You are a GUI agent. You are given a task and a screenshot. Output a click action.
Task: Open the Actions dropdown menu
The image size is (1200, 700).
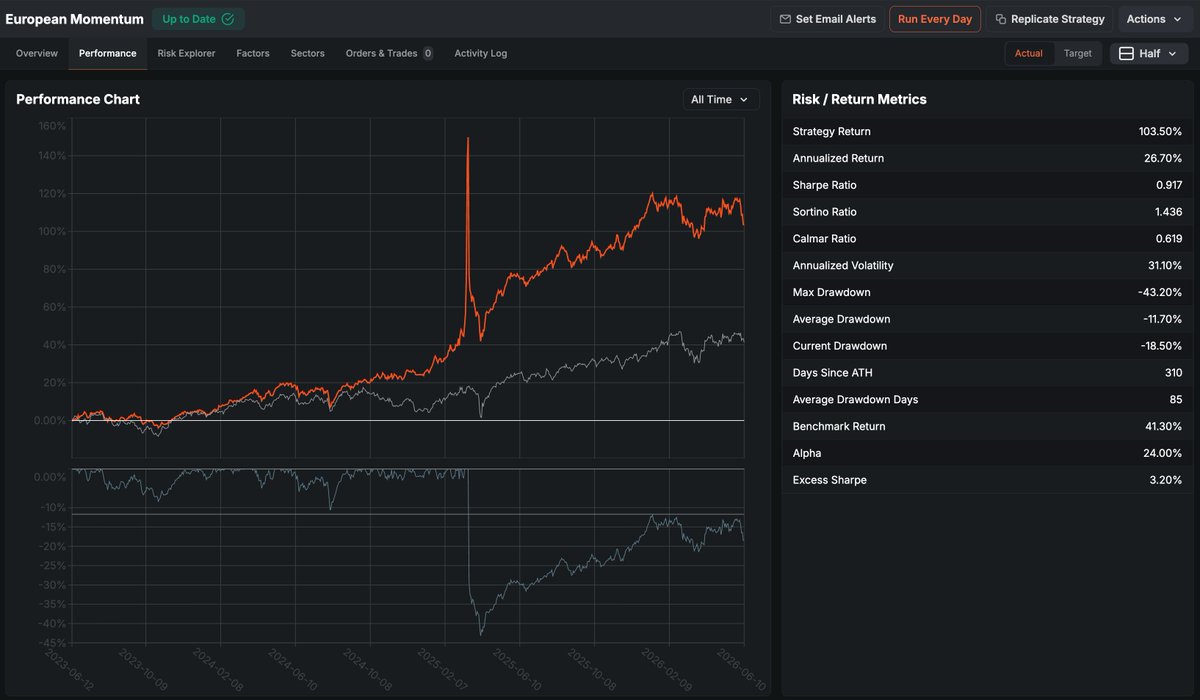click(x=1155, y=19)
